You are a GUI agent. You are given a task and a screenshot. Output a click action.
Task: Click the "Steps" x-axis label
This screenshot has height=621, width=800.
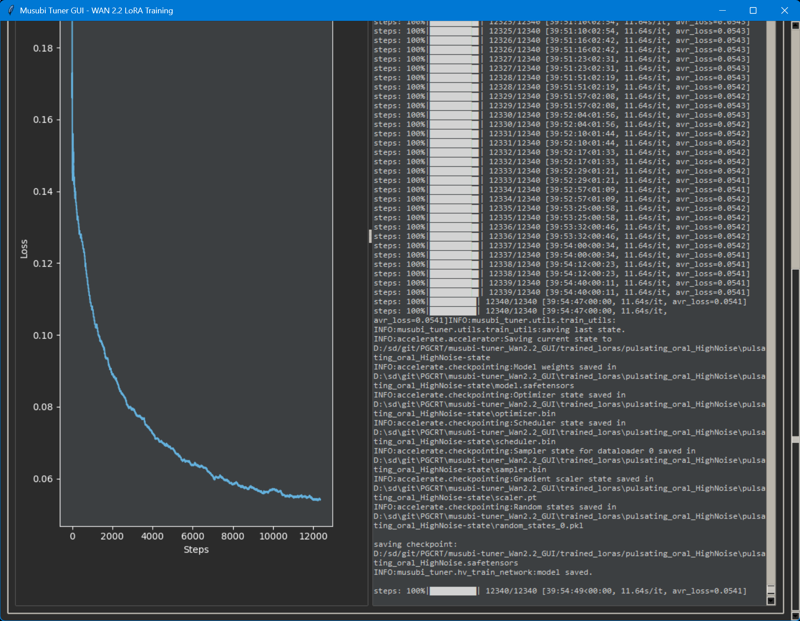tap(196, 550)
